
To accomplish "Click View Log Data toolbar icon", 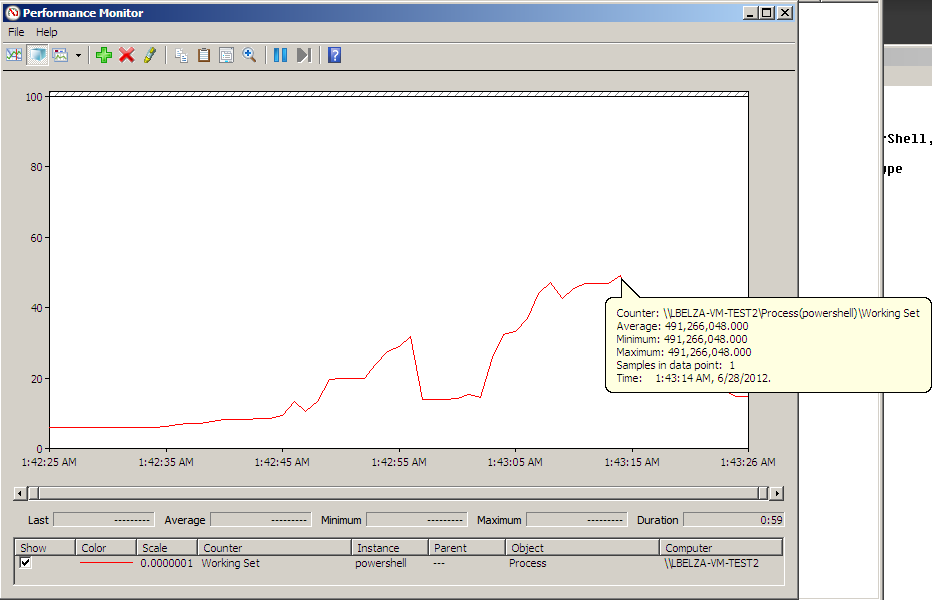I will pyautogui.click(x=37, y=55).
